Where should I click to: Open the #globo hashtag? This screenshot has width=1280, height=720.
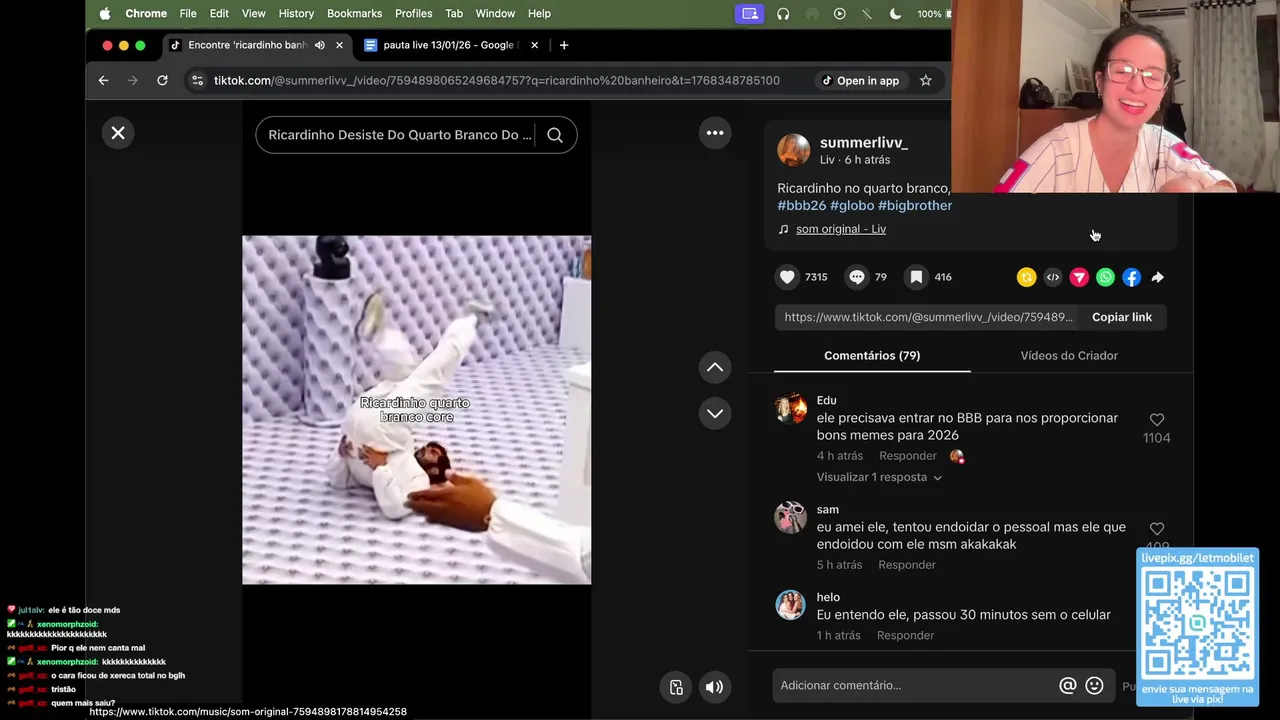852,205
